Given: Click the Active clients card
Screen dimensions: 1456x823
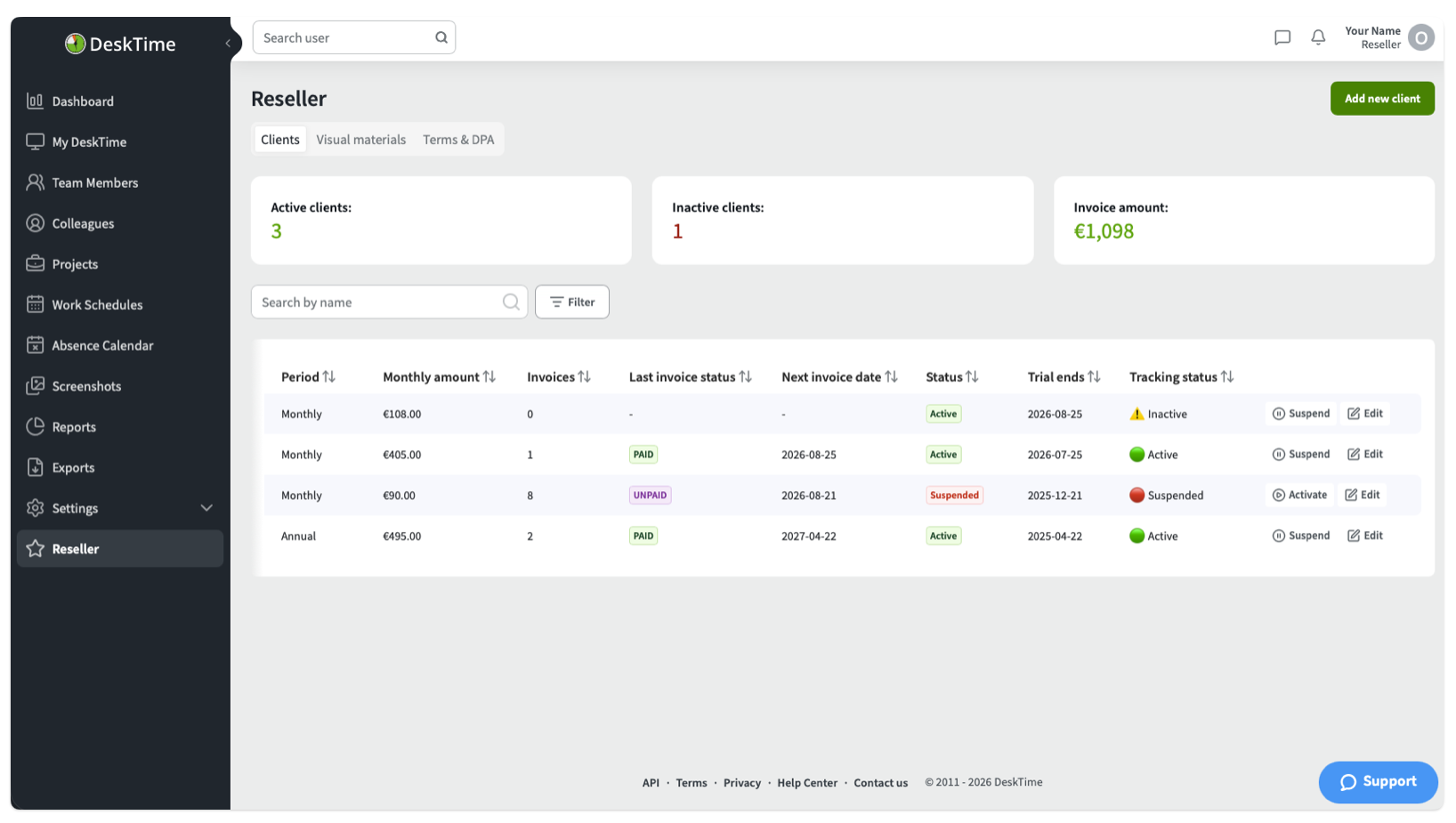Looking at the screenshot, I should point(441,220).
